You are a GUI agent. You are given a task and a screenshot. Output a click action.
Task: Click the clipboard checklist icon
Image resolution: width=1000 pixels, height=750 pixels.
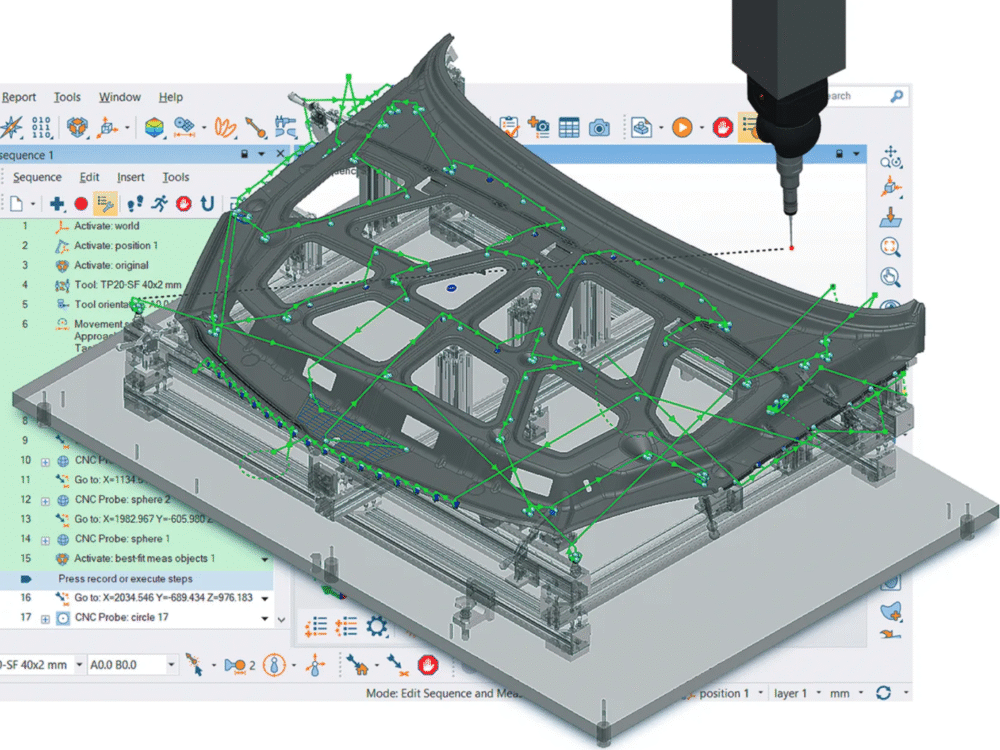tap(510, 127)
